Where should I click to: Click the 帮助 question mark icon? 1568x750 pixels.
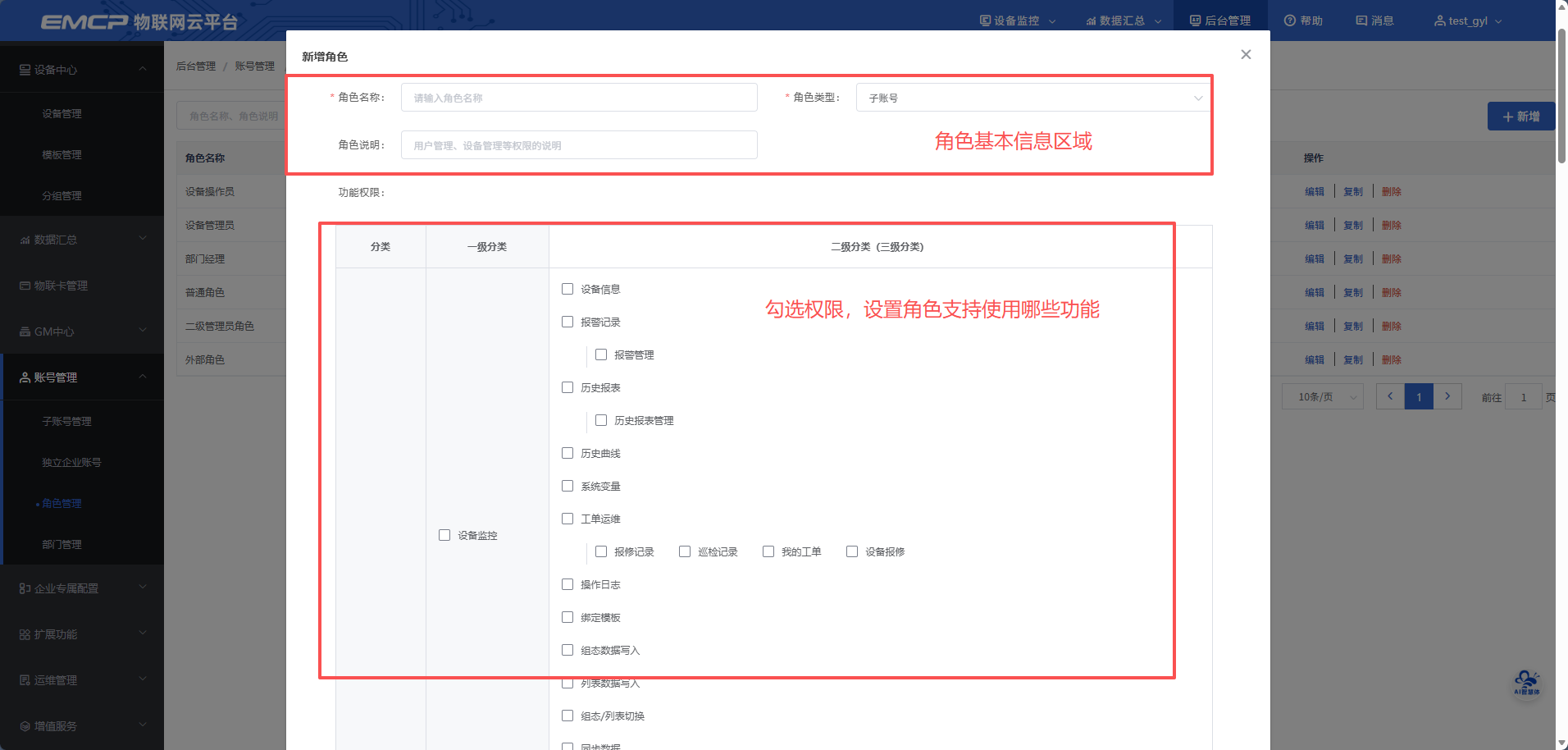click(x=1290, y=21)
